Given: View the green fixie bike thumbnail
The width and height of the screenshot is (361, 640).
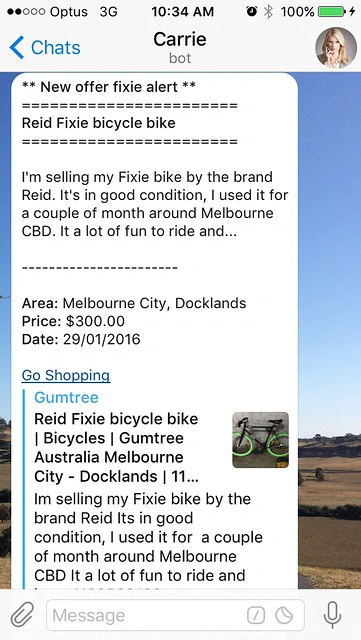Looking at the screenshot, I should tap(261, 440).
